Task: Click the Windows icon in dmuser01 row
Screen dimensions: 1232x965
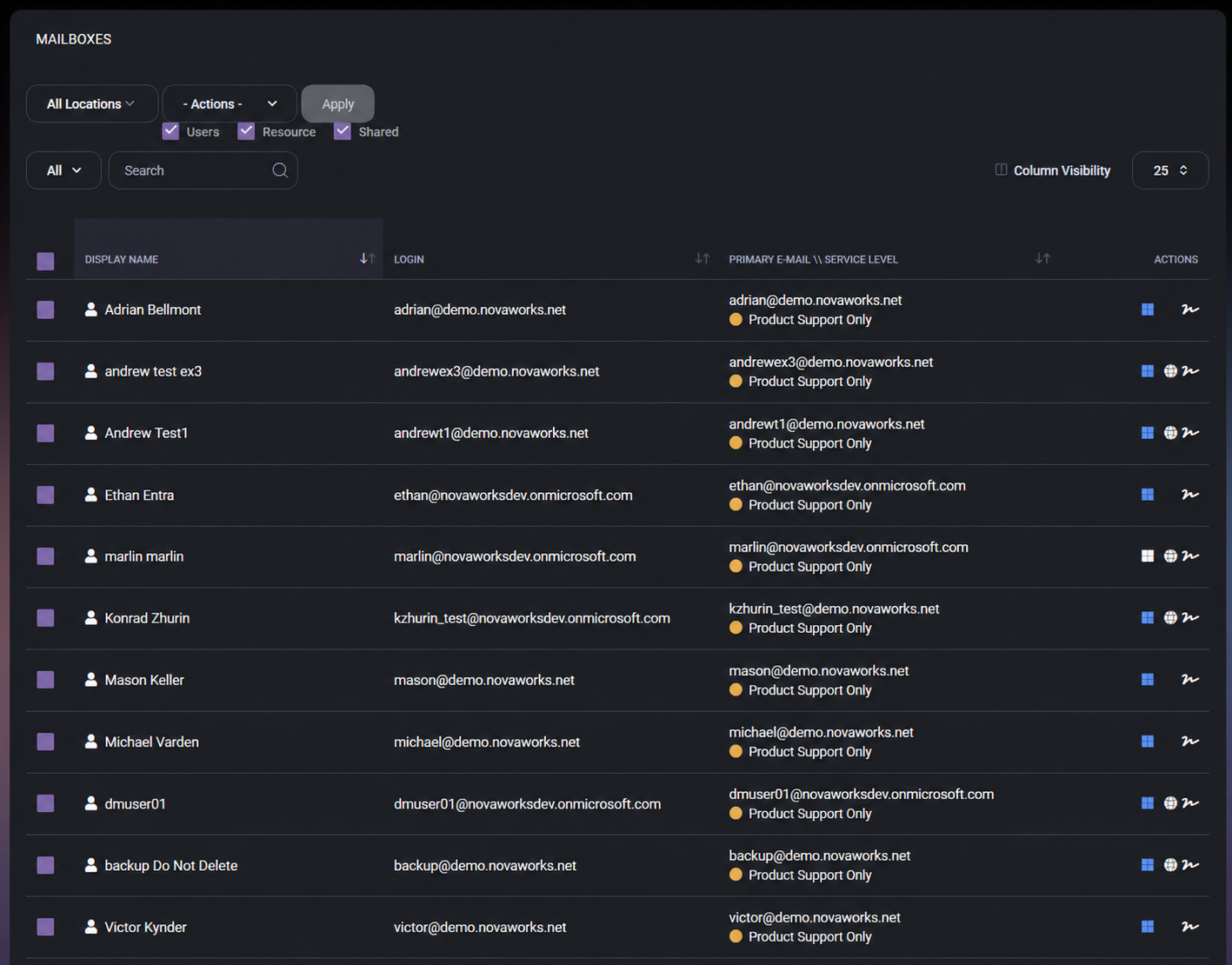Action: click(x=1148, y=803)
